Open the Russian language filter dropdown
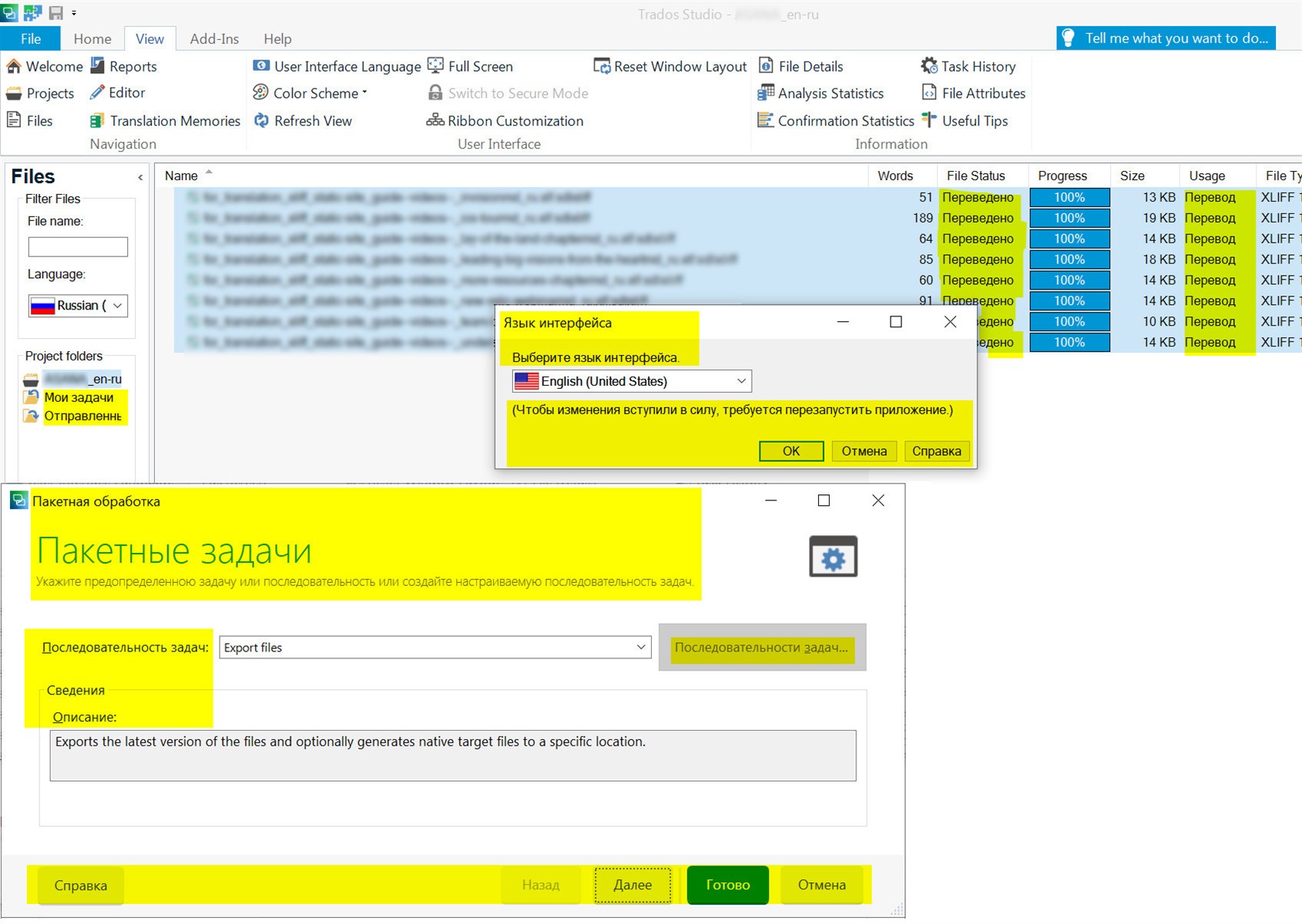This screenshot has height=924, width=1302. (78, 306)
